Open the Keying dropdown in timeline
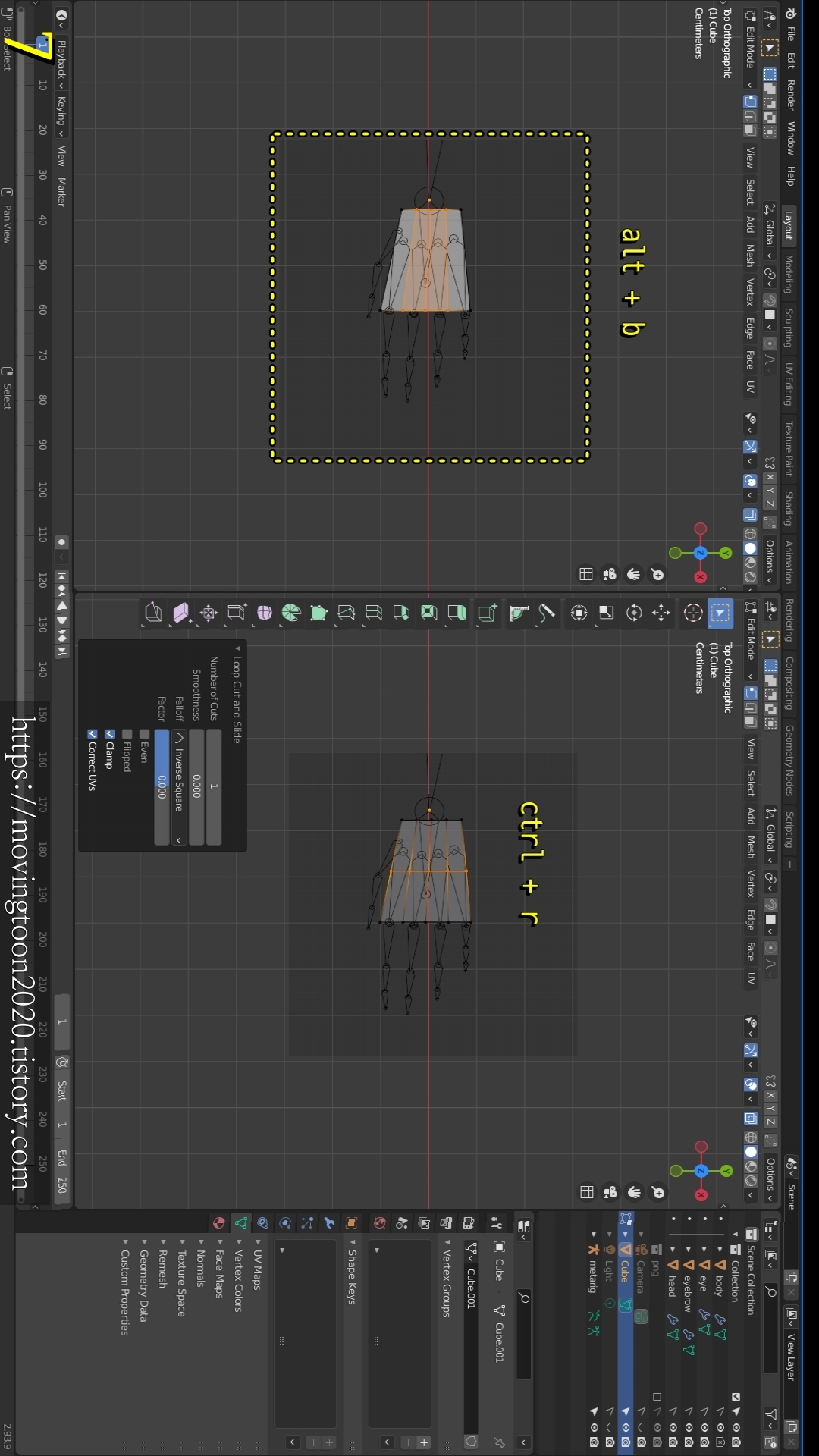This screenshot has height=1456, width=819. (x=62, y=116)
